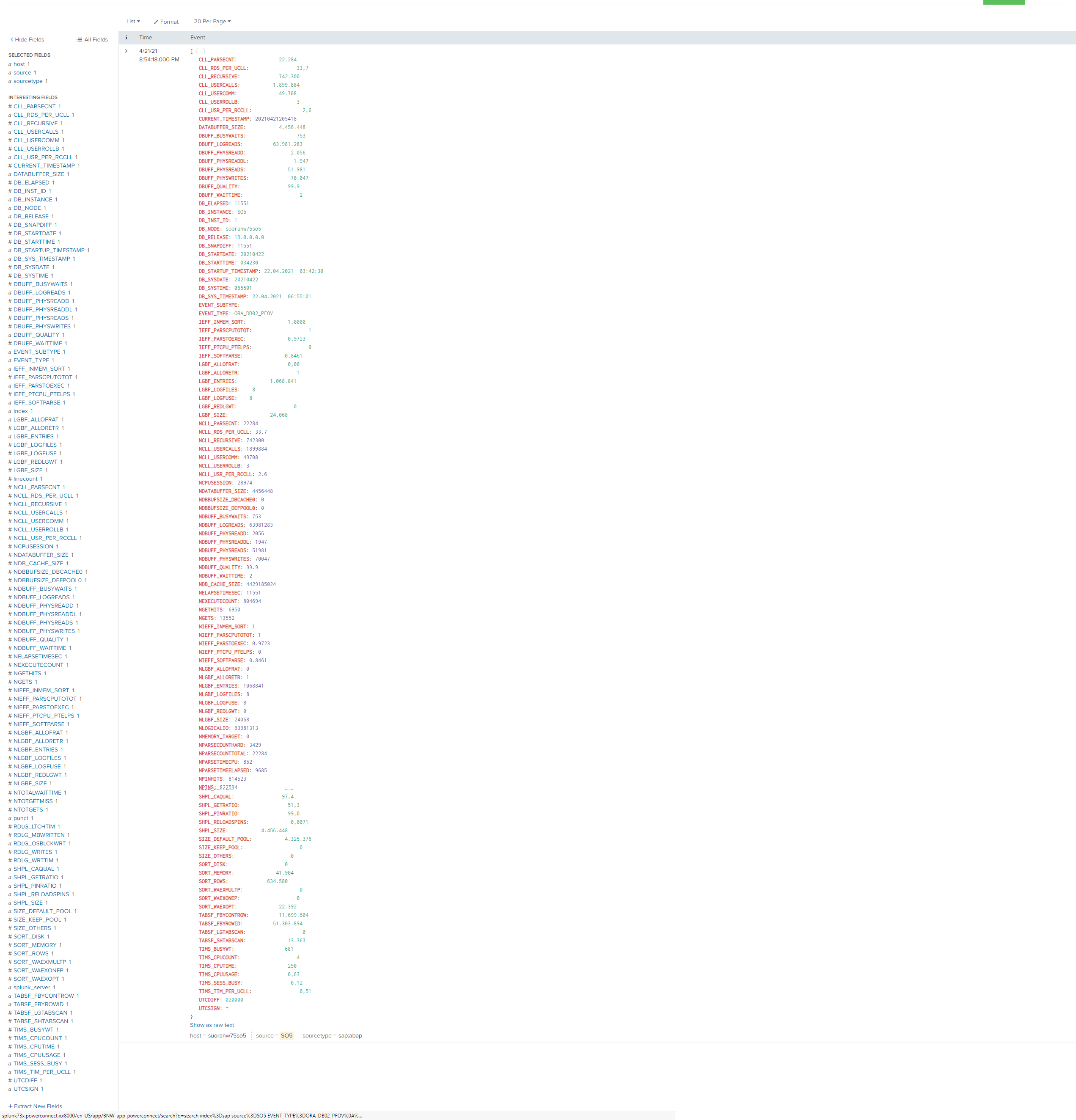Open the EVENT_TYPE field in sidebar

point(31,360)
